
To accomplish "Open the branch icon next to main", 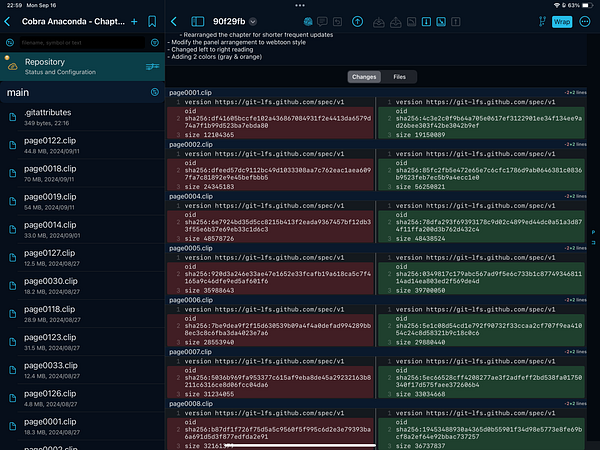I will [x=154, y=92].
